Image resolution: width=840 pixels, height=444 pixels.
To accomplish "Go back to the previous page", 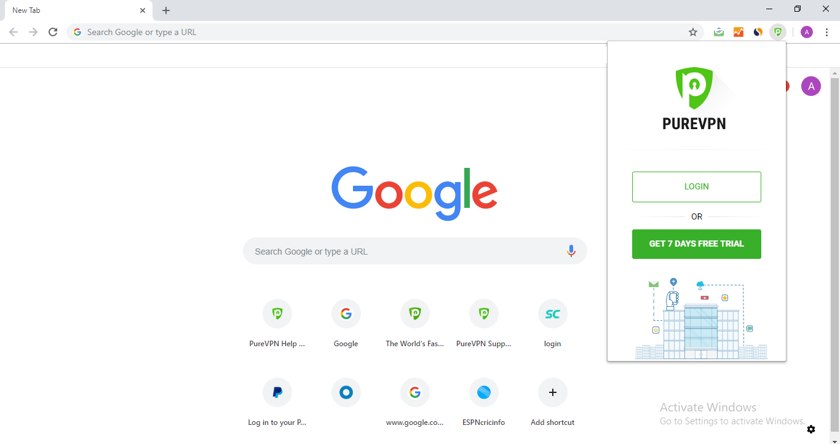I will click(13, 32).
